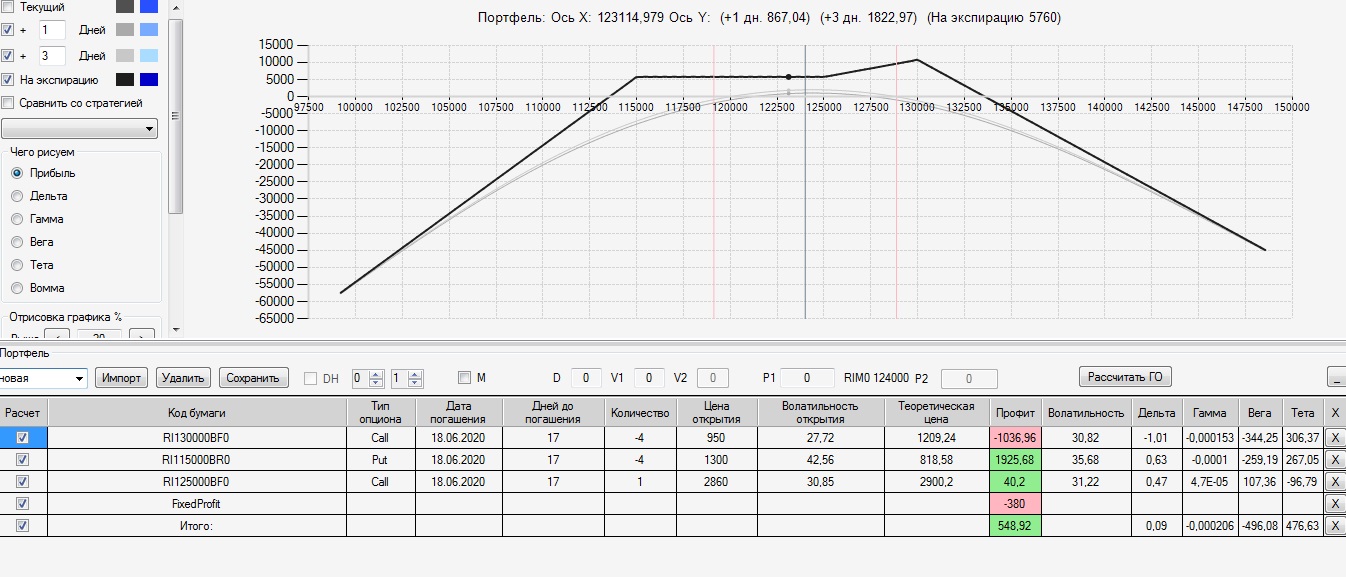
Task: Click the Теоретическая цена column header
Action: pyautogui.click(x=936, y=411)
